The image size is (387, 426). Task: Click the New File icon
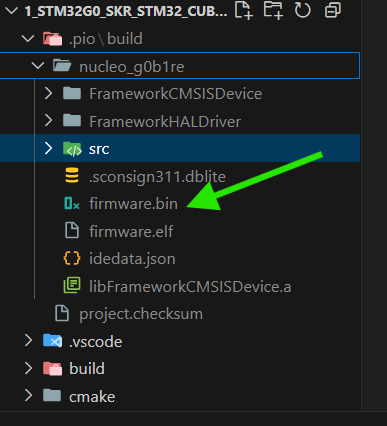click(x=243, y=10)
